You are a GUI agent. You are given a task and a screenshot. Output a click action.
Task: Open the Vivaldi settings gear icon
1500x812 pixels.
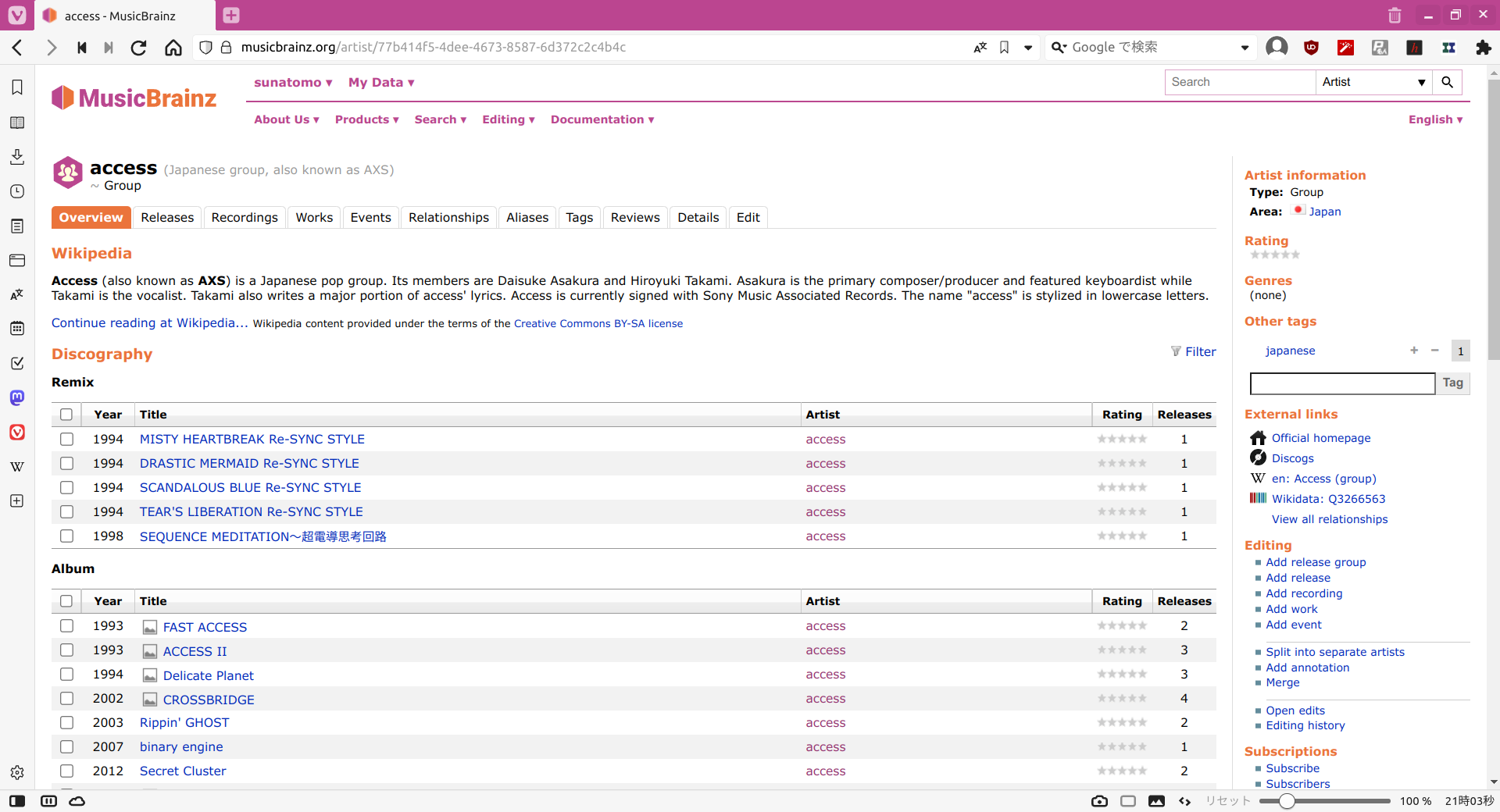click(17, 772)
